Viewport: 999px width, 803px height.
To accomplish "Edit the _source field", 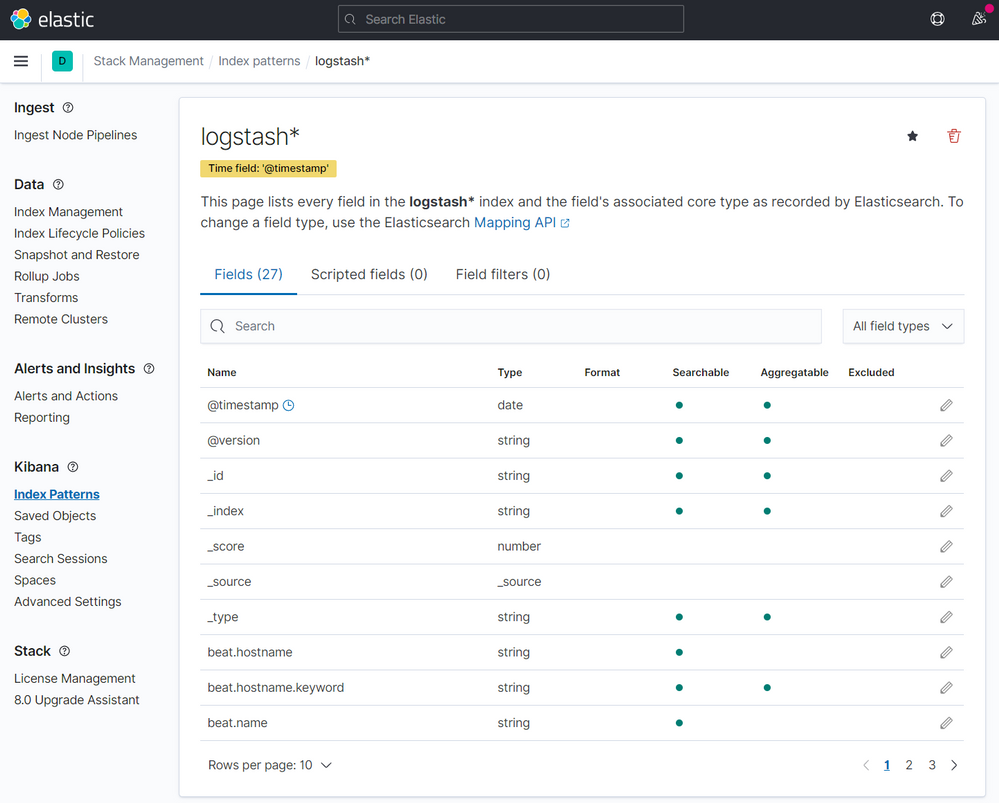I will [x=946, y=582].
